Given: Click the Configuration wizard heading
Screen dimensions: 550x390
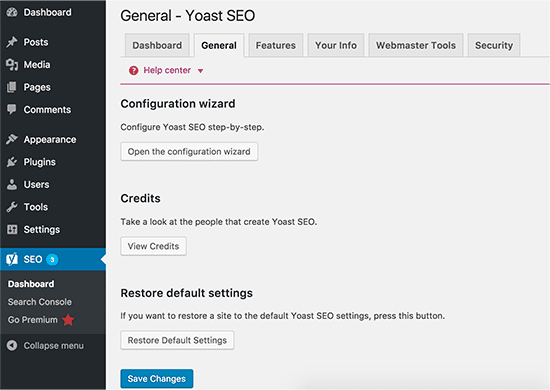Looking at the screenshot, I should (178, 104).
